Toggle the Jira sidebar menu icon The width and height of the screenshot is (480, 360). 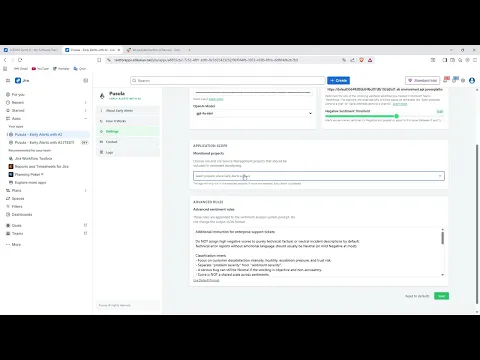pos(8,81)
